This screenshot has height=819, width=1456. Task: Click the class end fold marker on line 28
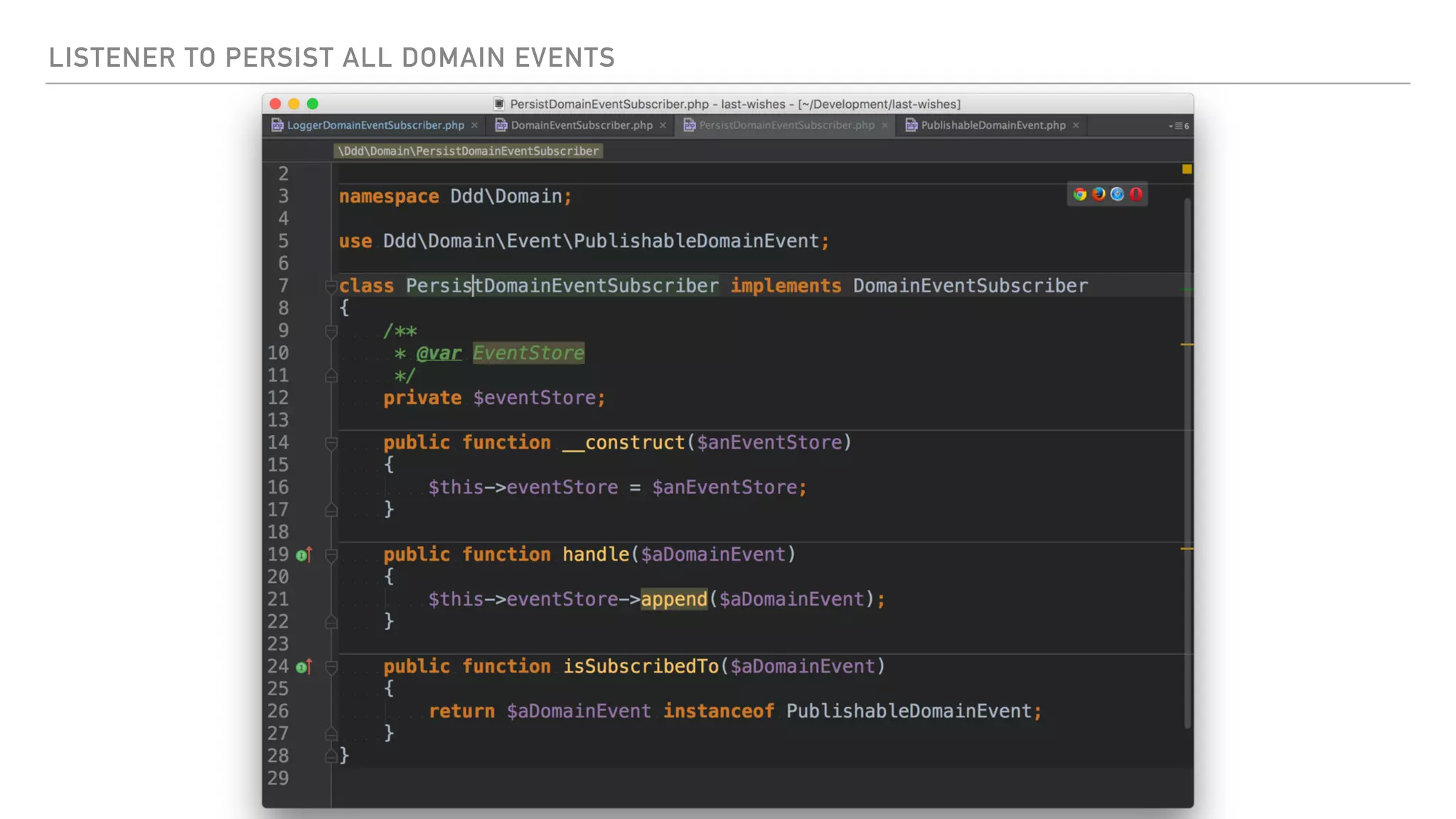(331, 756)
